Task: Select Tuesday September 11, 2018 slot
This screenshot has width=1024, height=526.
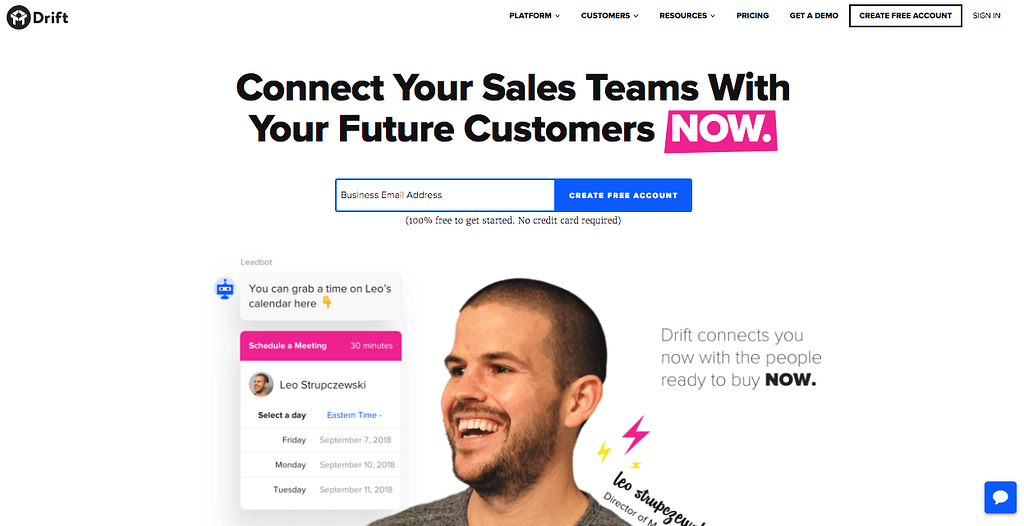Action: coord(321,490)
